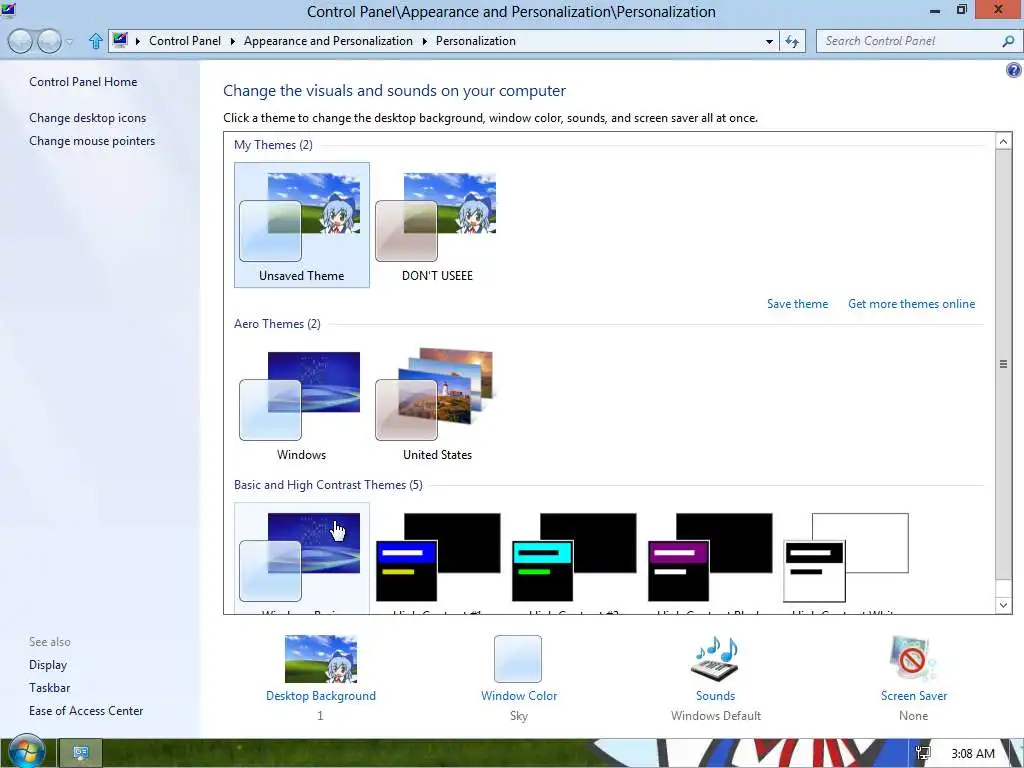This screenshot has height=768, width=1024.
Task: Click the Control Panel taskbar button
Action: click(81, 753)
